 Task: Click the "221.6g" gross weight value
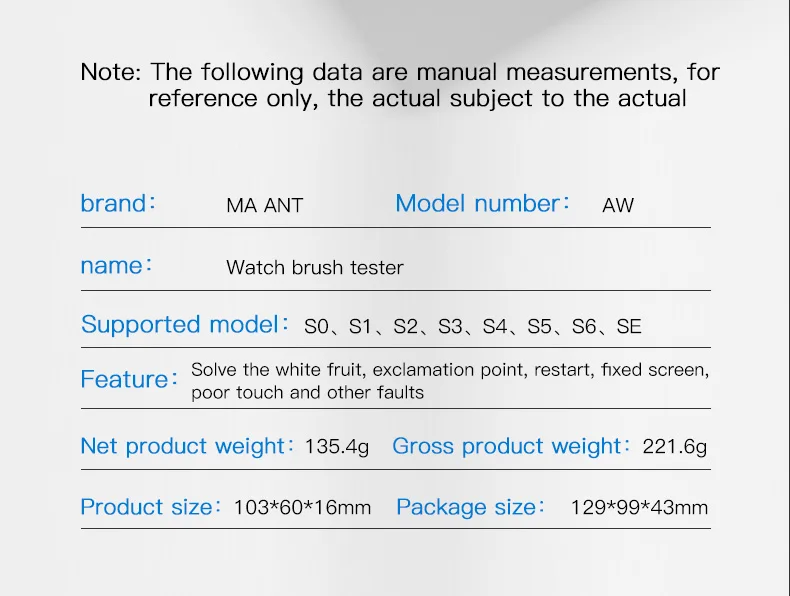pos(675,447)
